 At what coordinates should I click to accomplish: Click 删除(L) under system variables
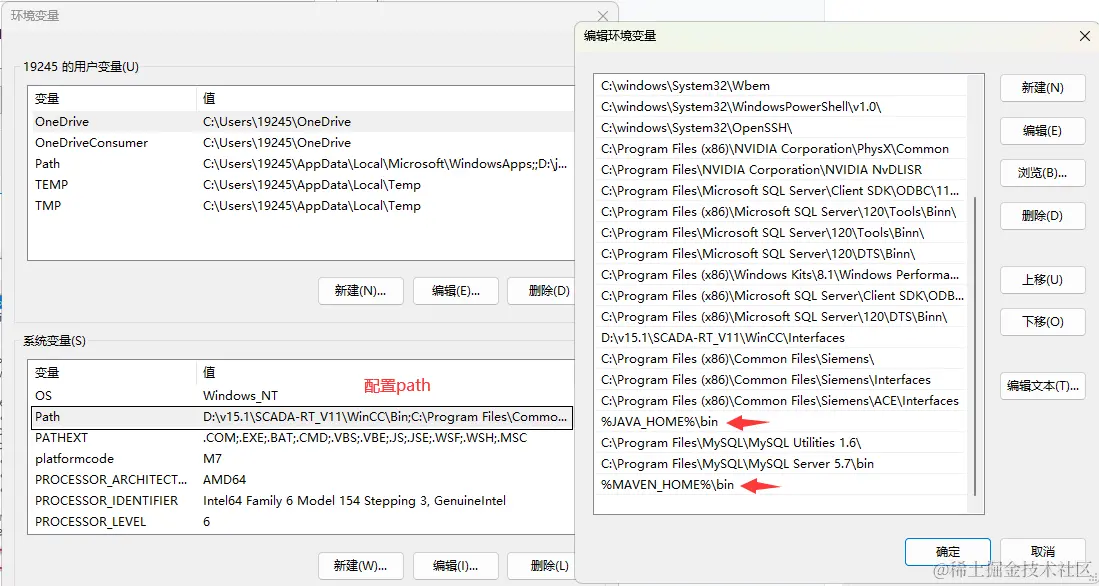point(541,566)
